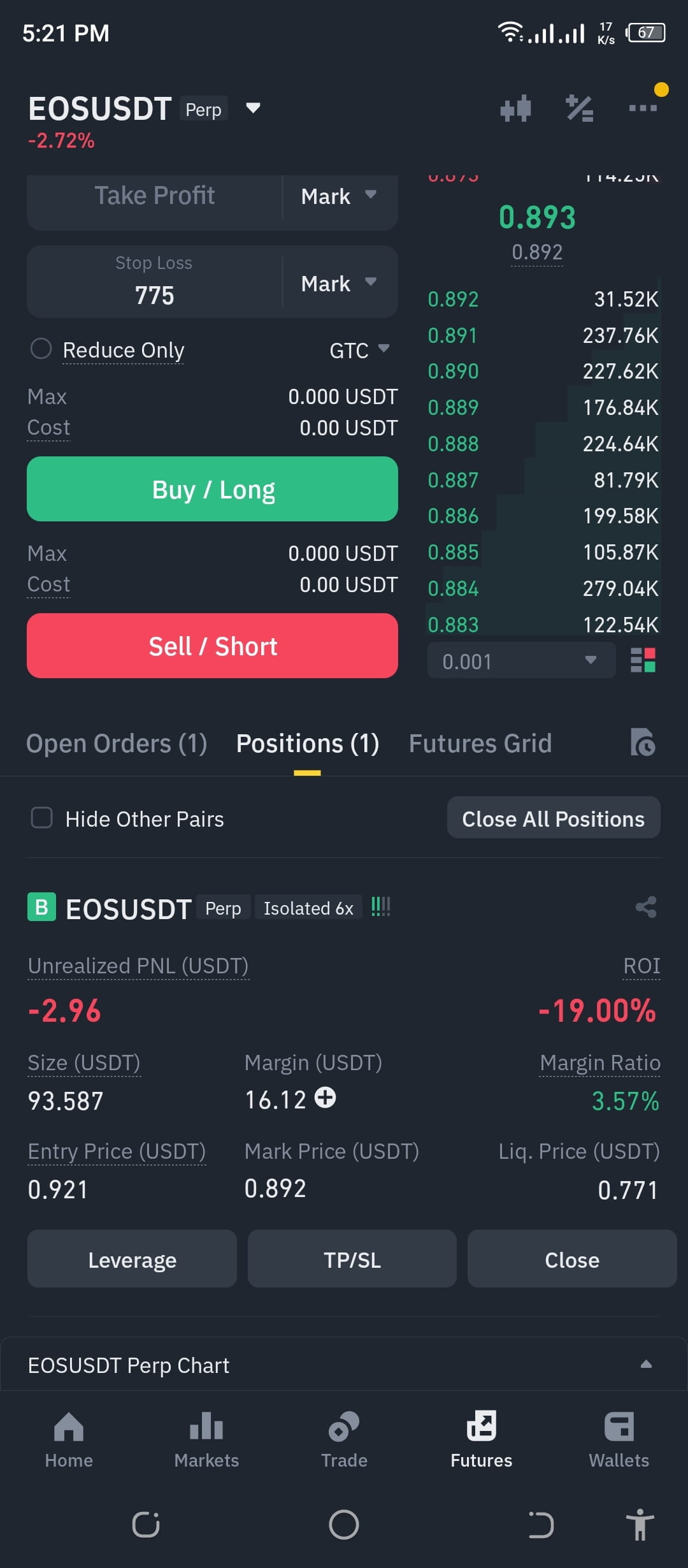Open the order history icon
The height and width of the screenshot is (1568, 688).
[643, 742]
